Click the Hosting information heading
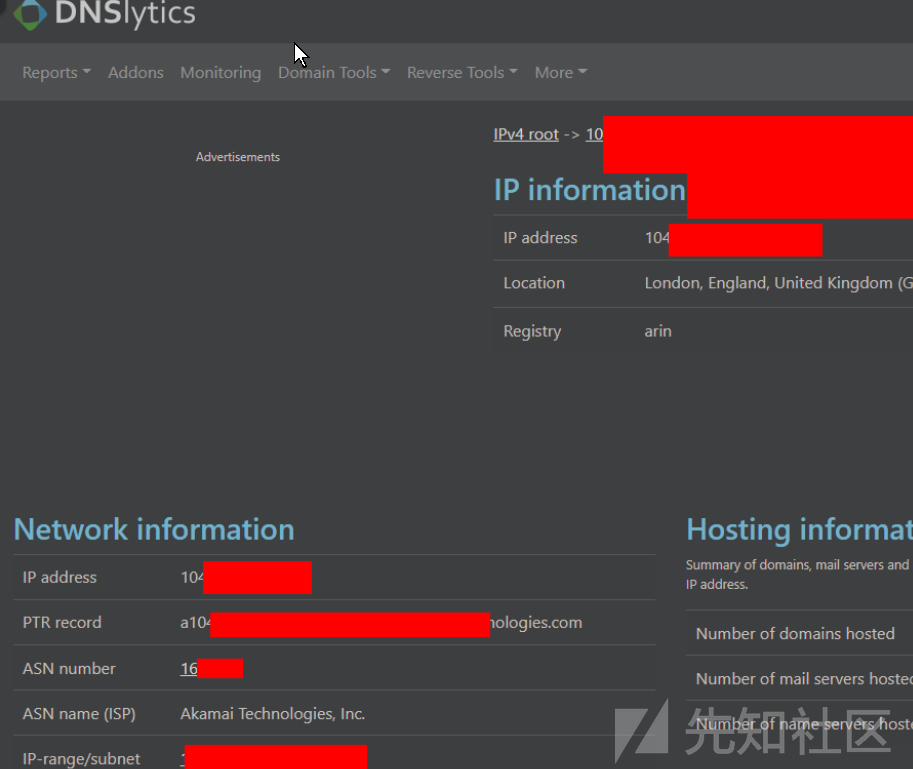Image resolution: width=913 pixels, height=769 pixels. (x=799, y=529)
